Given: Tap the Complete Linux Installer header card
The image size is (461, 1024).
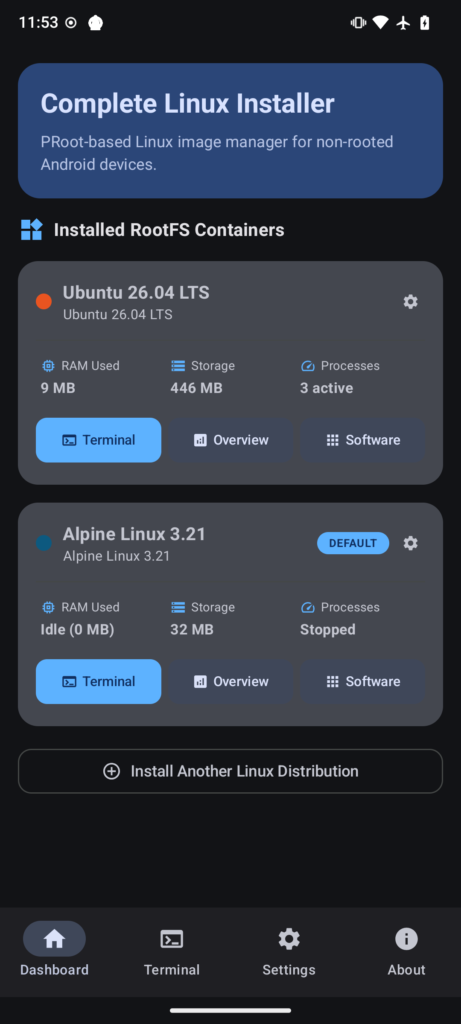Looking at the screenshot, I should click(230, 131).
